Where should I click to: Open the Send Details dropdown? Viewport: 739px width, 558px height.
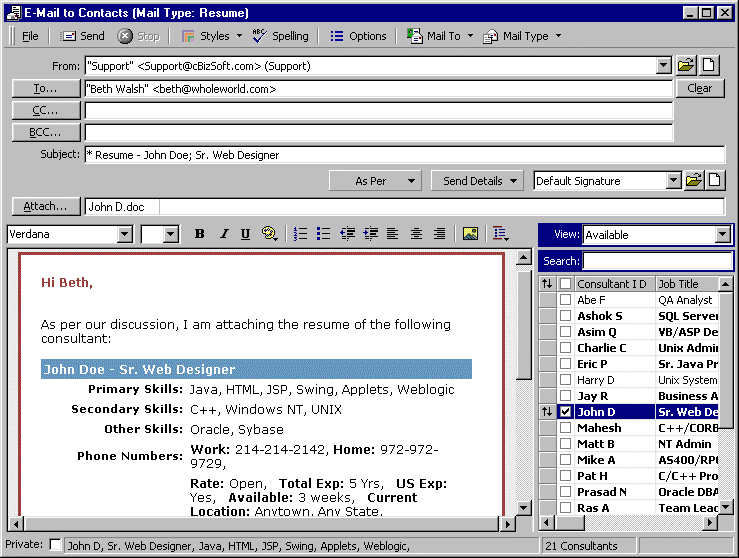[477, 181]
